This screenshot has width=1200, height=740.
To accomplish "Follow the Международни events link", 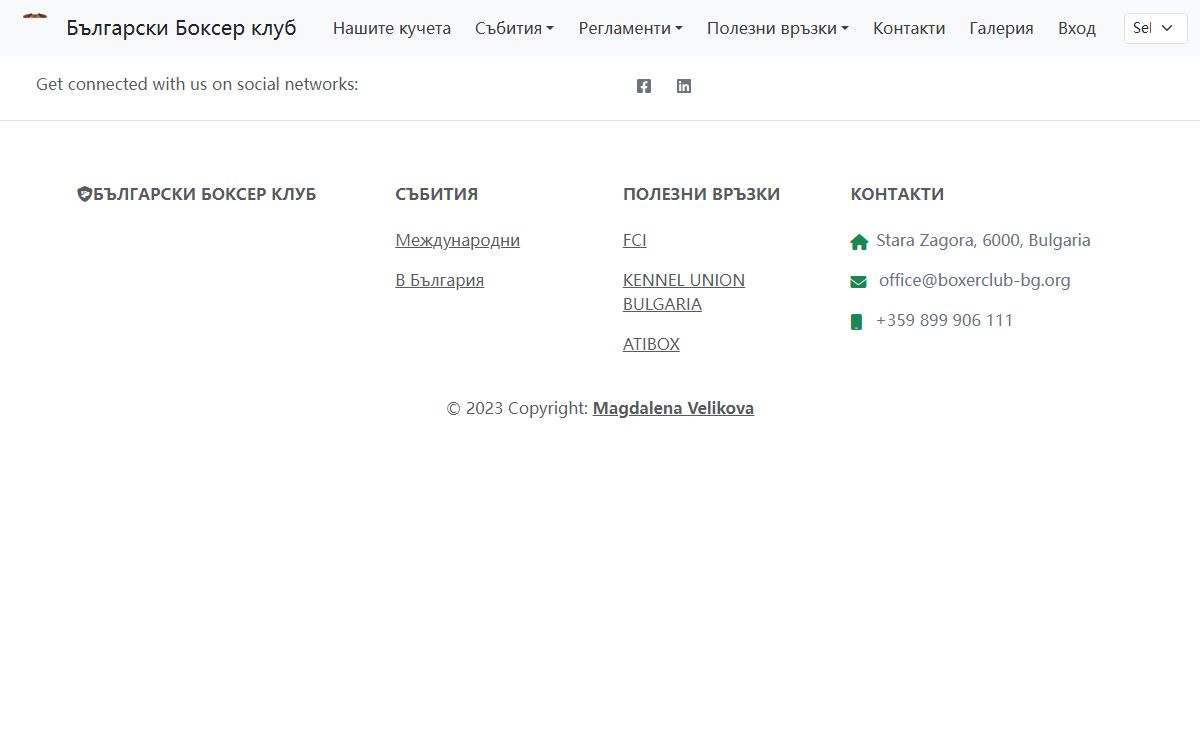I will point(457,240).
